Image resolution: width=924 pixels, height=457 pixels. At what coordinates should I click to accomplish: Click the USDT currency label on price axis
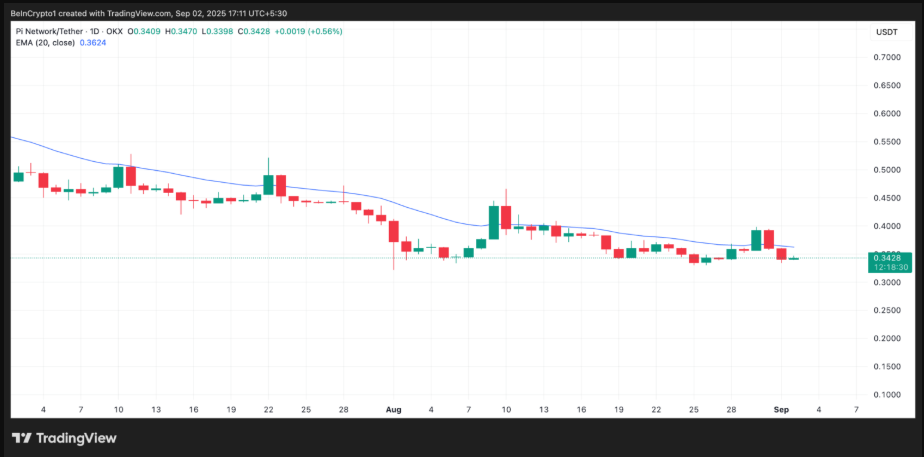coord(887,32)
